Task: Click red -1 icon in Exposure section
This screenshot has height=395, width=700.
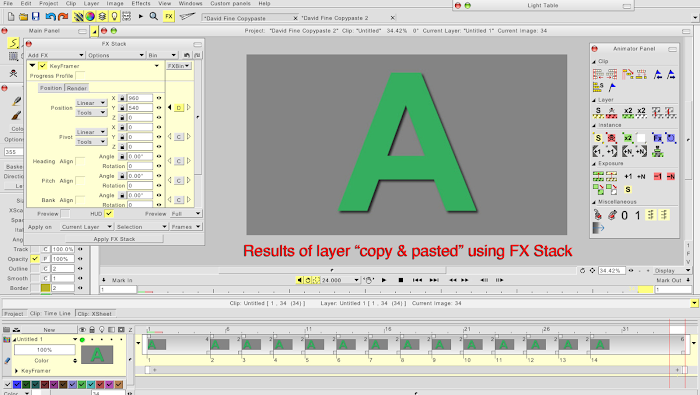Action: (x=658, y=177)
